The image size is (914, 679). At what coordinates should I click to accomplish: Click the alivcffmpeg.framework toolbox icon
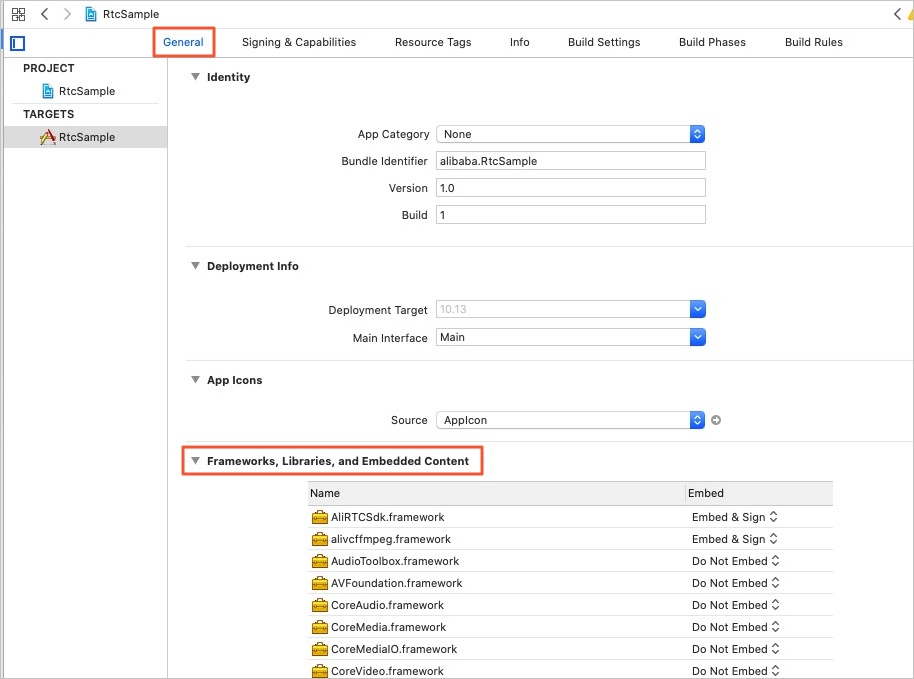319,539
